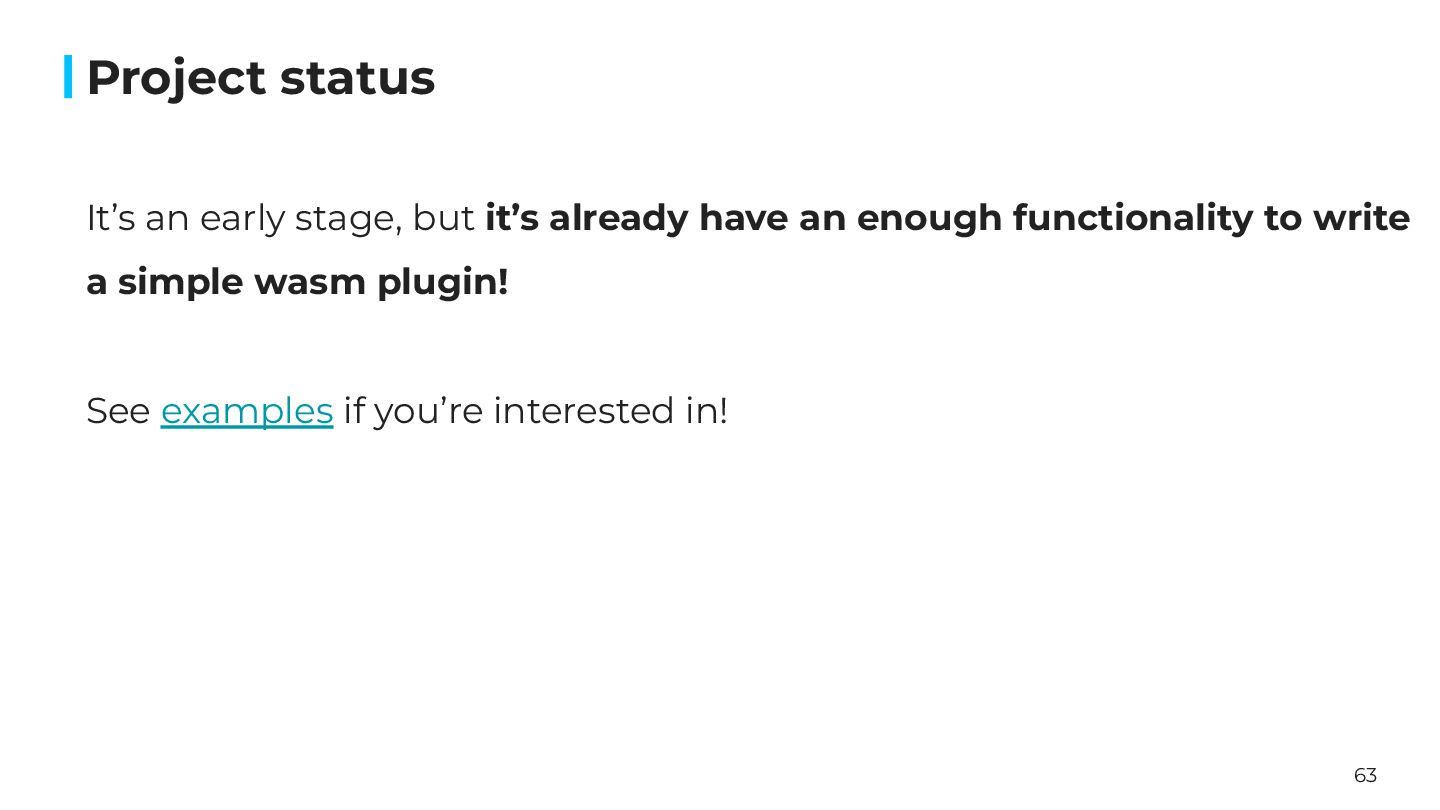Click the bold word "simple"

click(x=181, y=283)
